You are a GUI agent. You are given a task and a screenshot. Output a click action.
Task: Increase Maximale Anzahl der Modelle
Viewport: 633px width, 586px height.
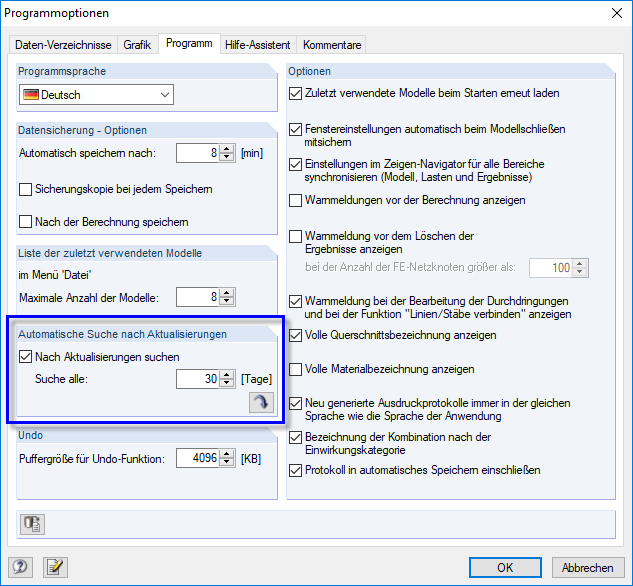227,293
